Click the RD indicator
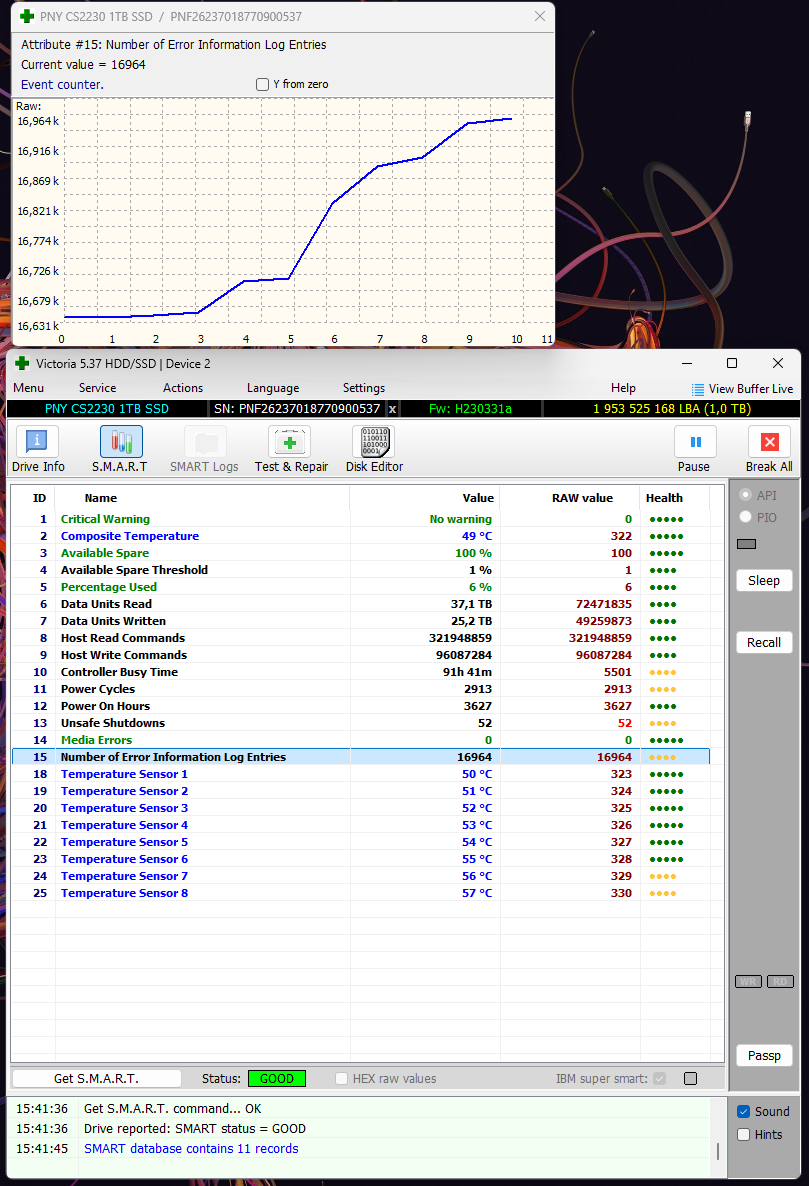This screenshot has width=809, height=1186. 780,981
